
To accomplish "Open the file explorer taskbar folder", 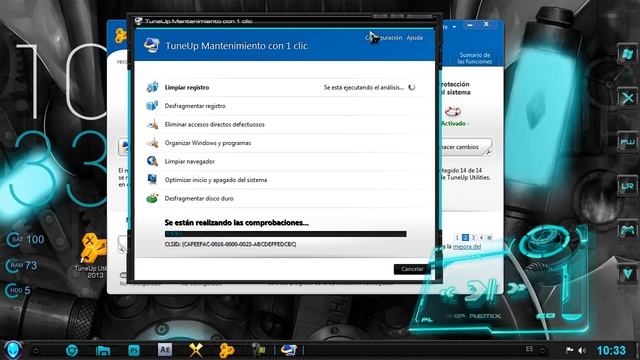I will pyautogui.click(x=103, y=350).
